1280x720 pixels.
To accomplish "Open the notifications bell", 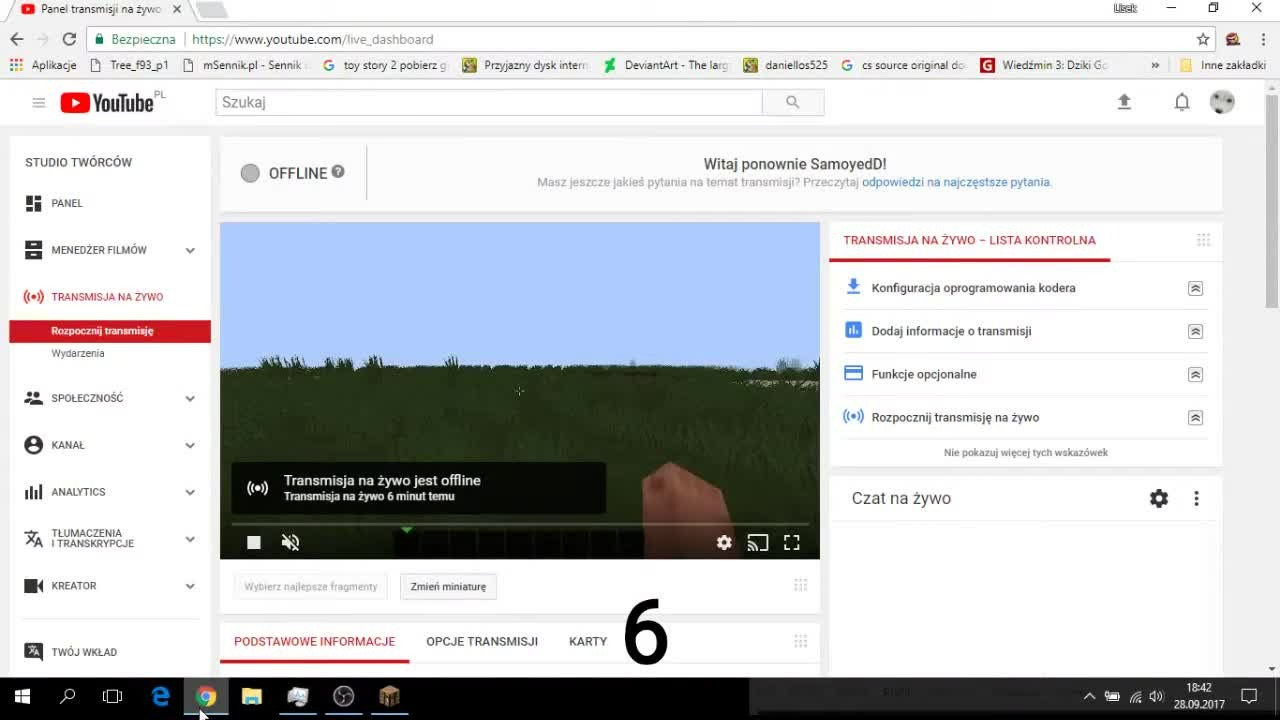I will coord(1182,102).
